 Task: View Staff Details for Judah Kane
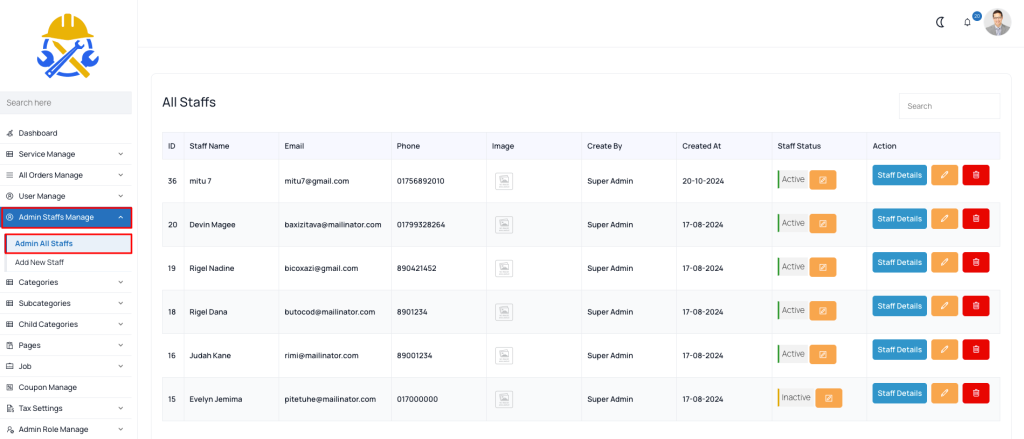click(x=899, y=350)
